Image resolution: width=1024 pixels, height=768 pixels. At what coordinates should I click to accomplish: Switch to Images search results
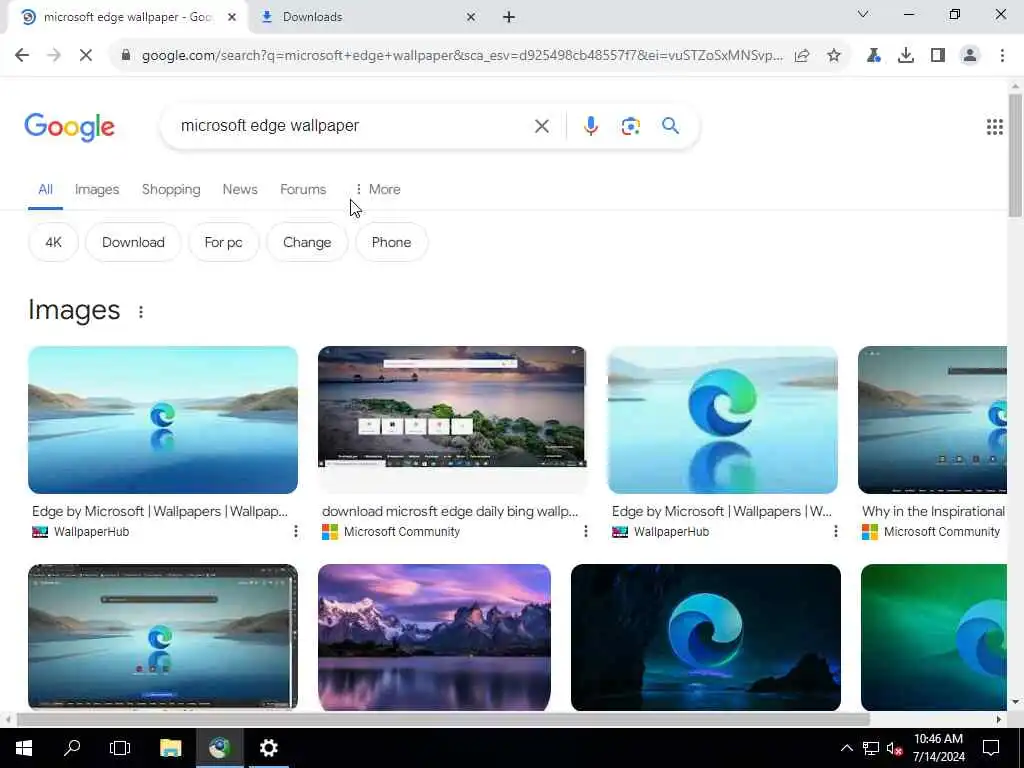(x=97, y=189)
